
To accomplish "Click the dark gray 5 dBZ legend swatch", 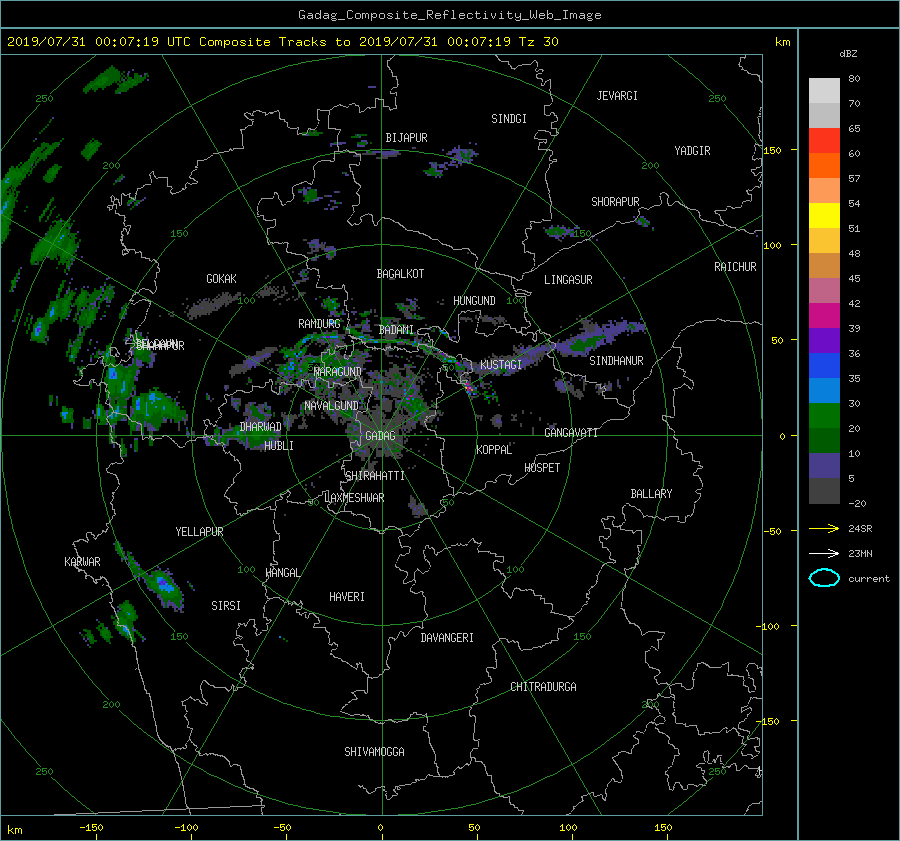I will (x=824, y=490).
